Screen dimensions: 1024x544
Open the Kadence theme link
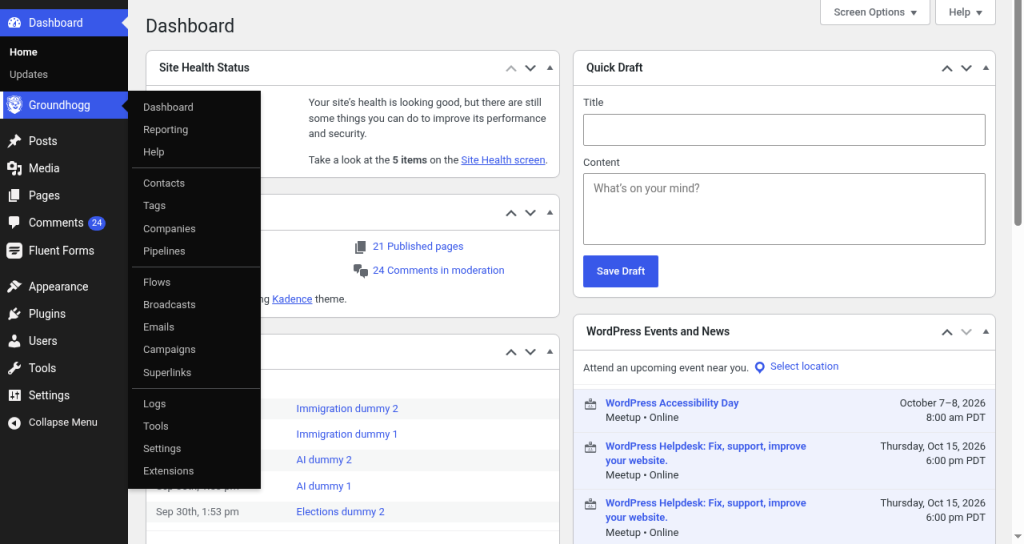[x=292, y=299]
